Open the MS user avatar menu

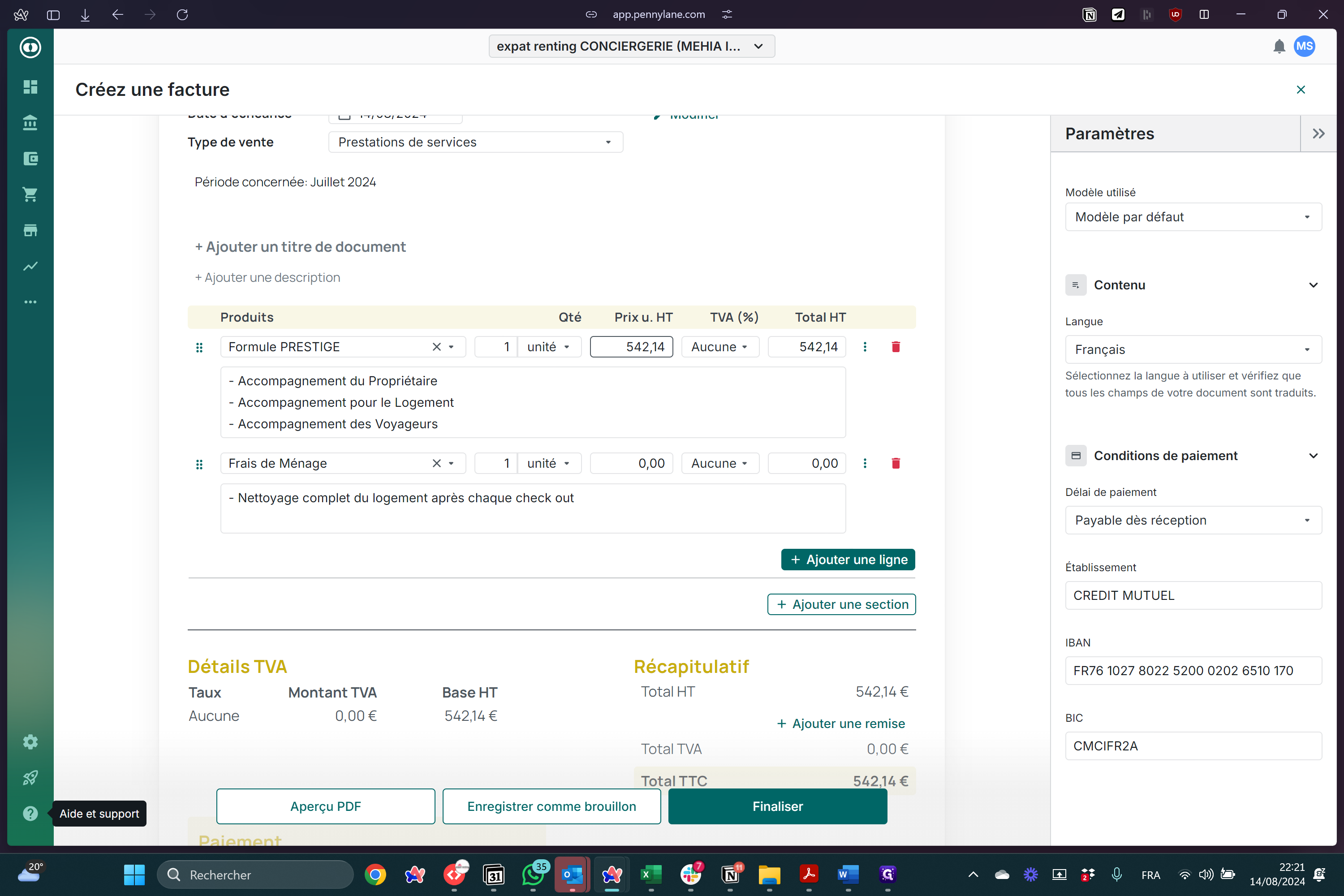pyautogui.click(x=1305, y=46)
